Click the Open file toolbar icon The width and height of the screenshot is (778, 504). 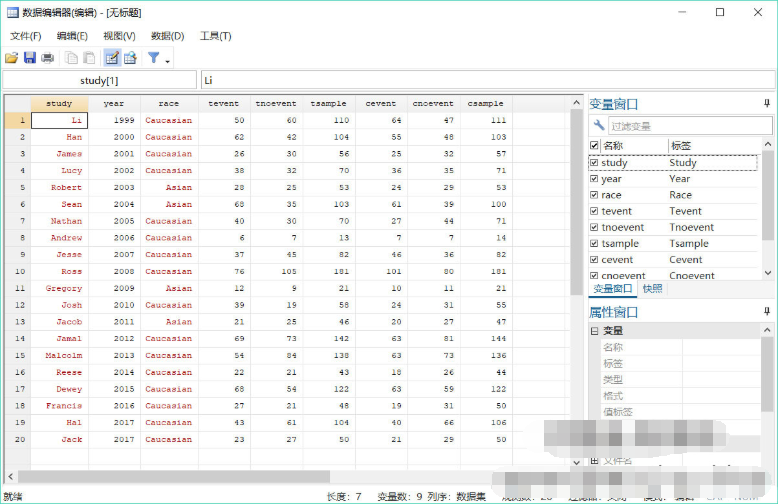click(12, 58)
